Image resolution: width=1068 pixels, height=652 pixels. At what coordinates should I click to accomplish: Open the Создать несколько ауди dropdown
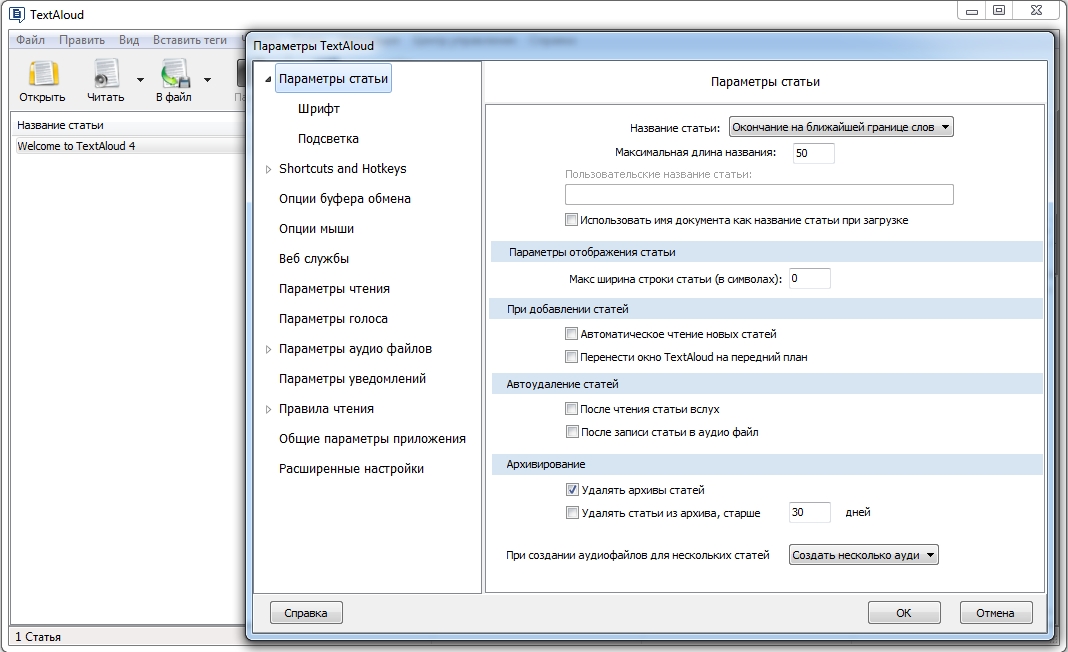863,555
